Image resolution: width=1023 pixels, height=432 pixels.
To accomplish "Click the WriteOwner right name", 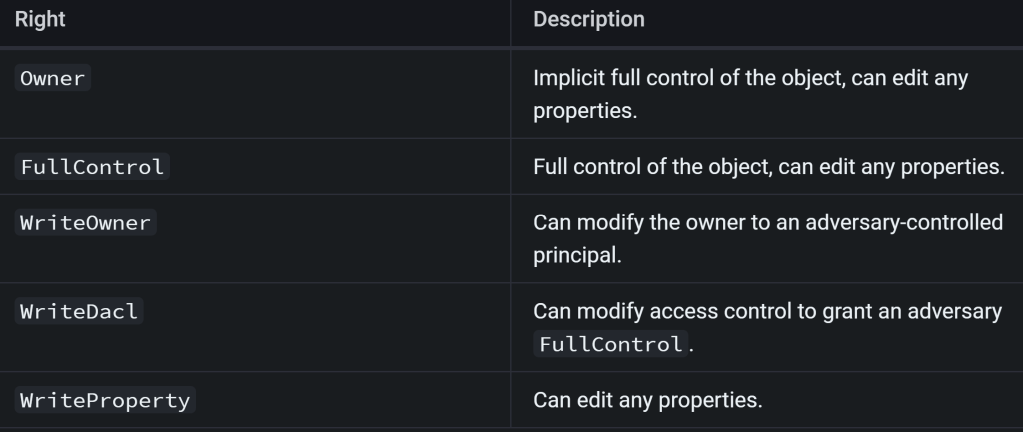I will [x=85, y=223].
